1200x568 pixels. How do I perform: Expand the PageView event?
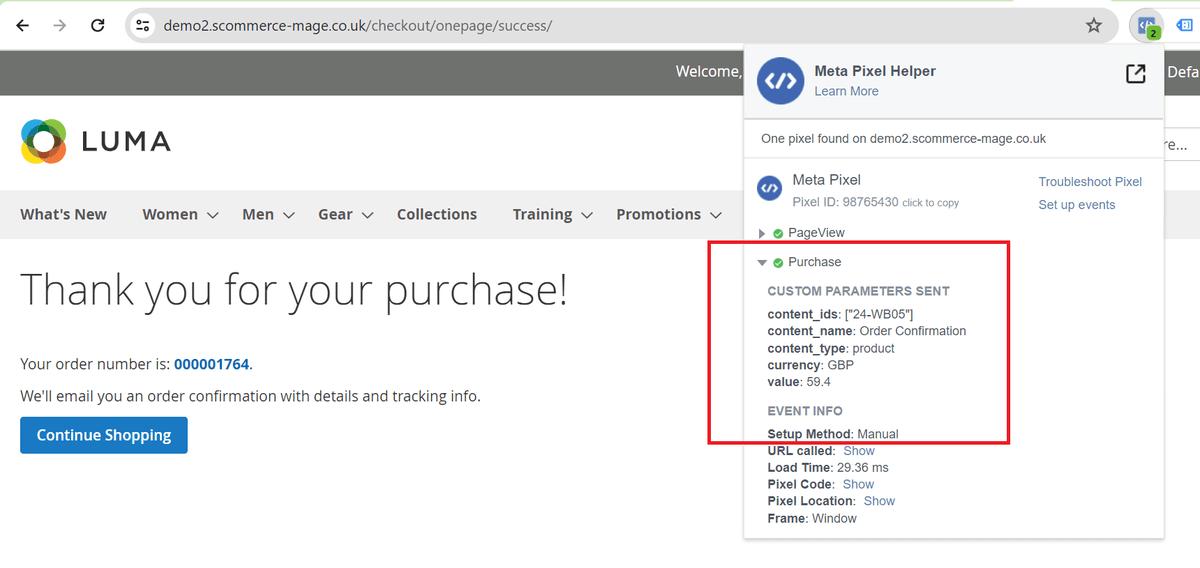tap(763, 233)
